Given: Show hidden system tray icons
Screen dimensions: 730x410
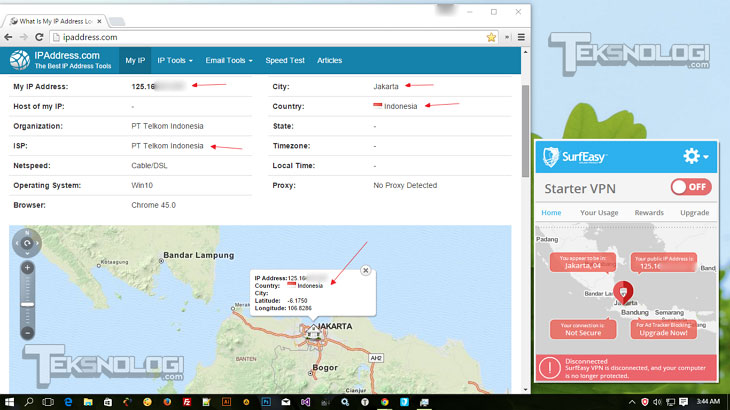Looking at the screenshot, I should (632, 402).
